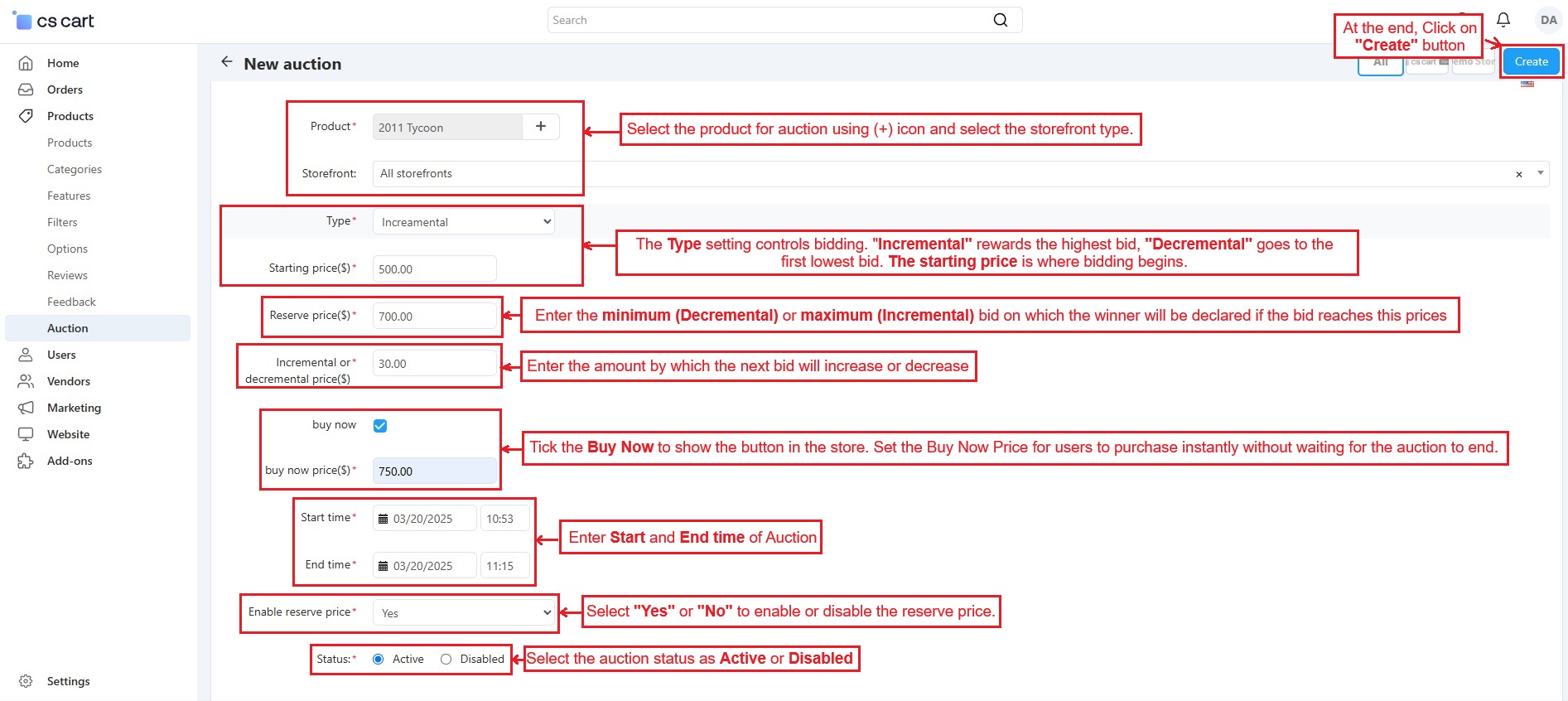Open the DA user account avatar
Image resolution: width=1568 pixels, height=701 pixels.
coord(1548,20)
